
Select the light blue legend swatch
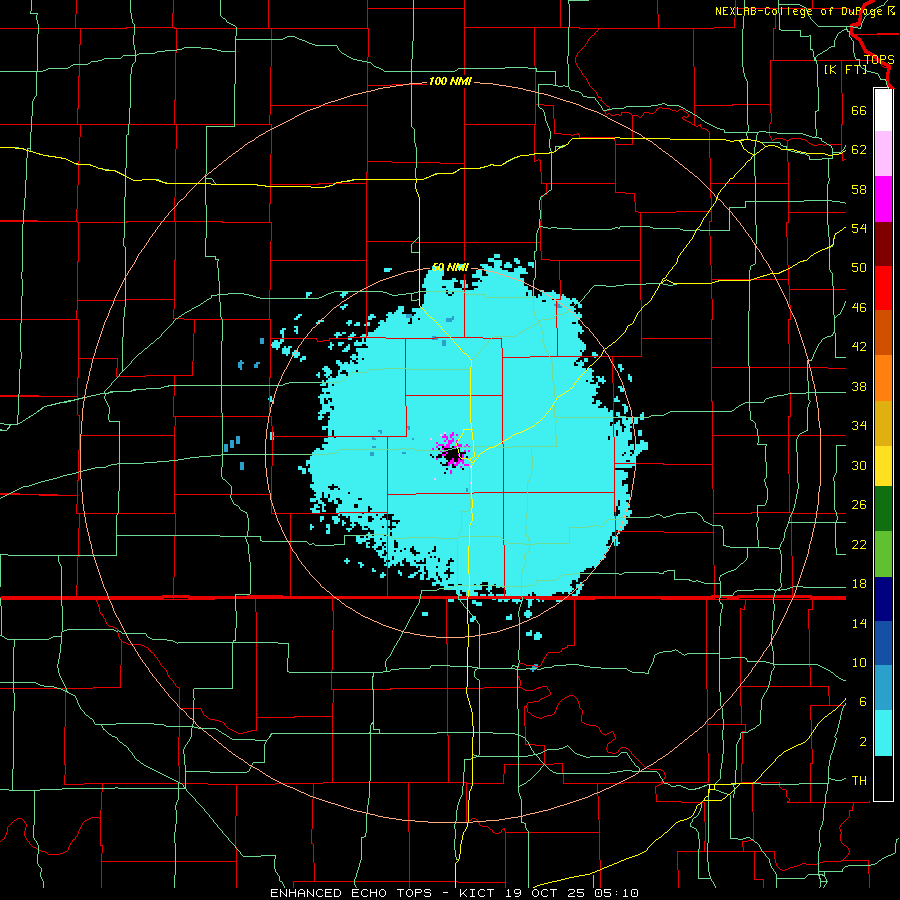883,688
